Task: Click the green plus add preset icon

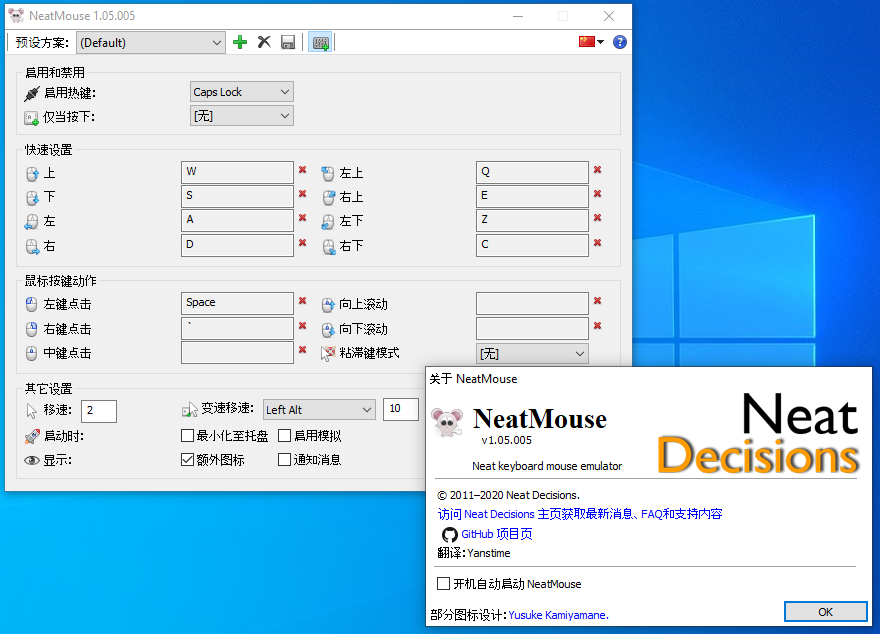Action: (x=240, y=42)
